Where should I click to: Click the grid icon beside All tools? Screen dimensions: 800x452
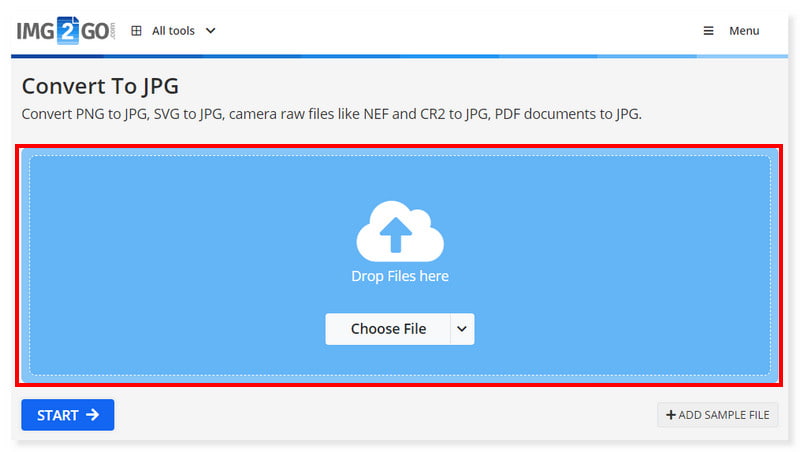[x=136, y=31]
